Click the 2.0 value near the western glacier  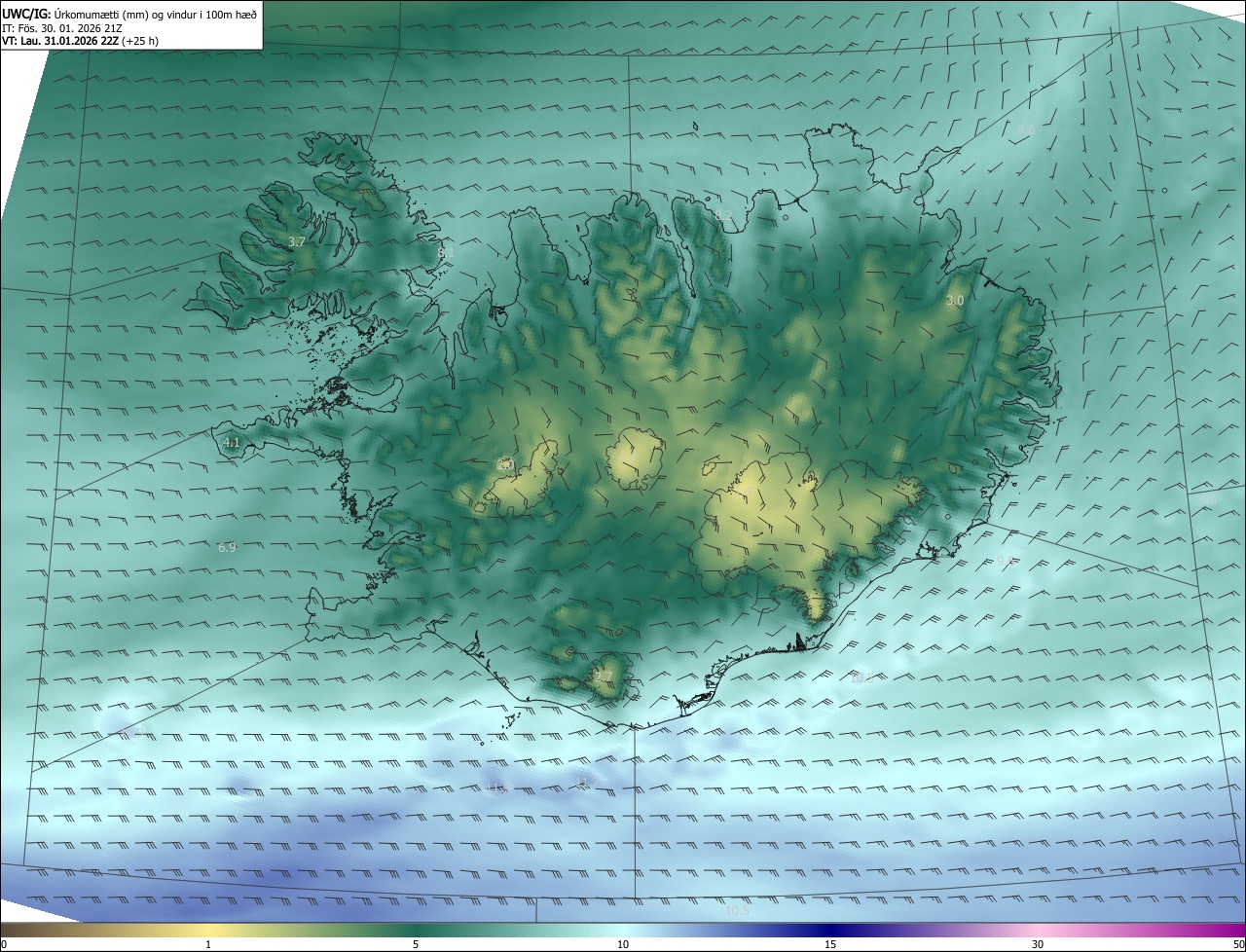click(x=504, y=465)
